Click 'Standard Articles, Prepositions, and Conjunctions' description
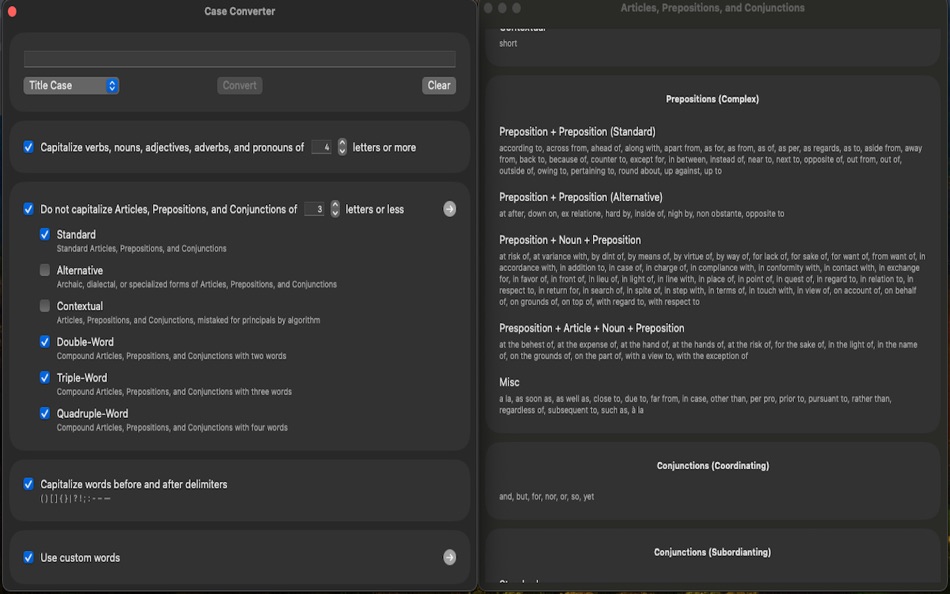950x594 pixels. point(141,249)
